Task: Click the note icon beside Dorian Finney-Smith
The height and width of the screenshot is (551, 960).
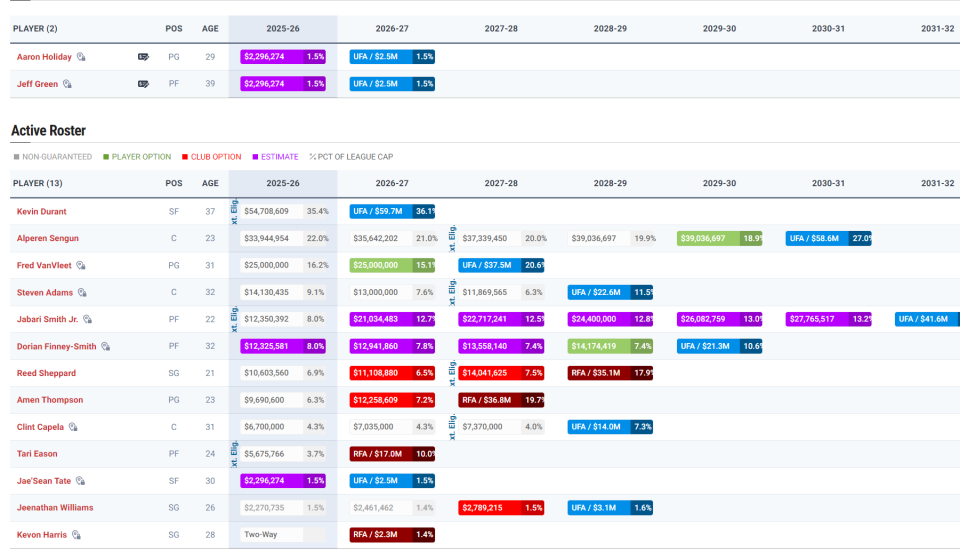Action: (x=105, y=346)
